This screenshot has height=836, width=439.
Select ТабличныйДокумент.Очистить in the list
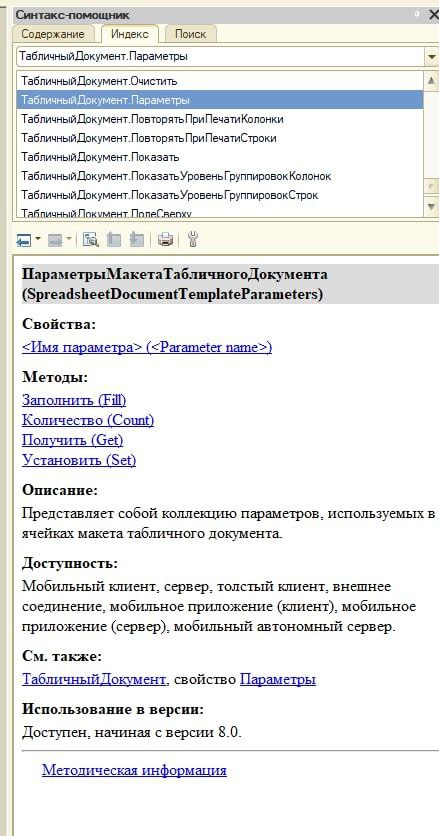[220, 82]
